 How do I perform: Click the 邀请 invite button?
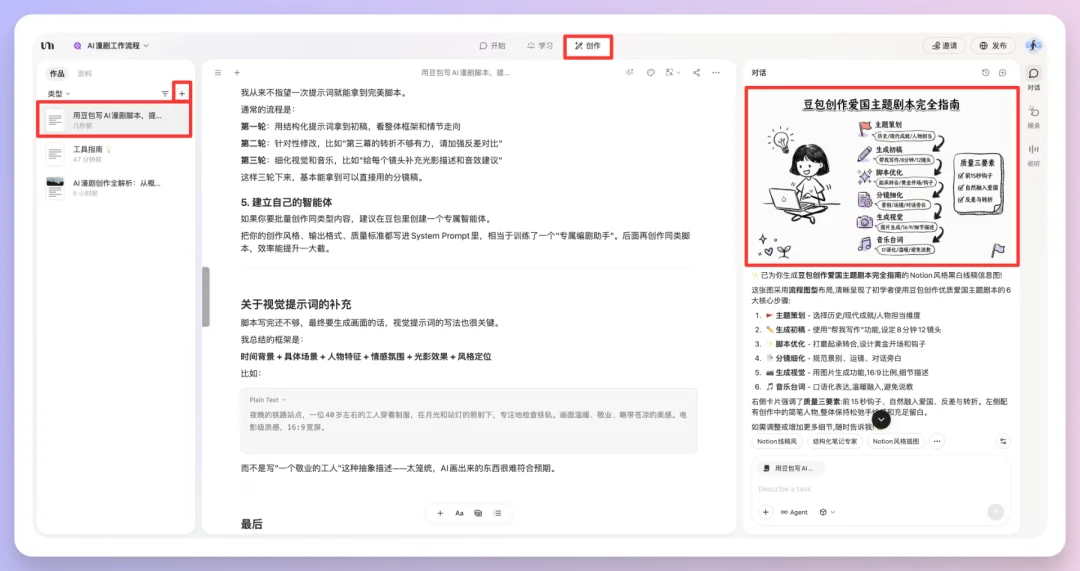(x=944, y=45)
